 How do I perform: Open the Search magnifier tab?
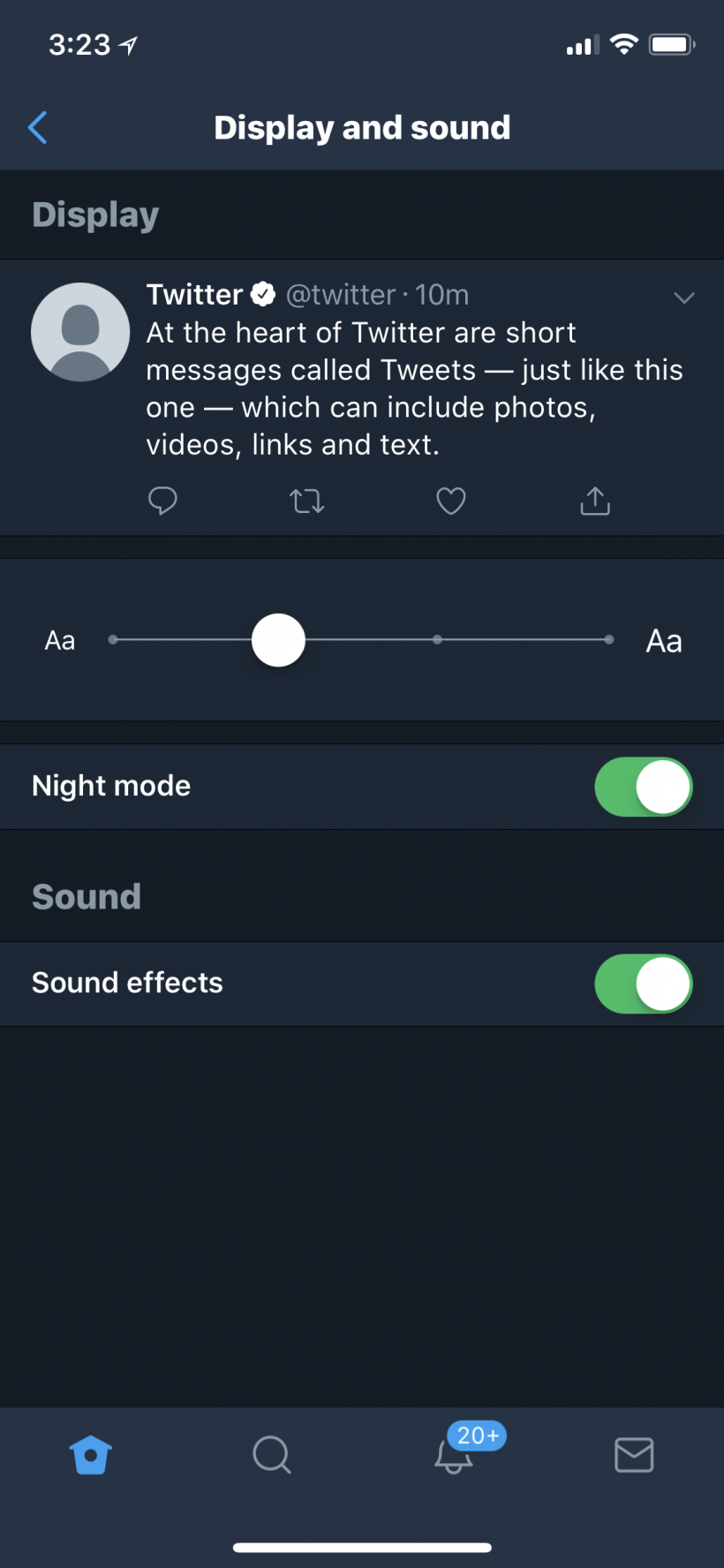coord(271,1455)
